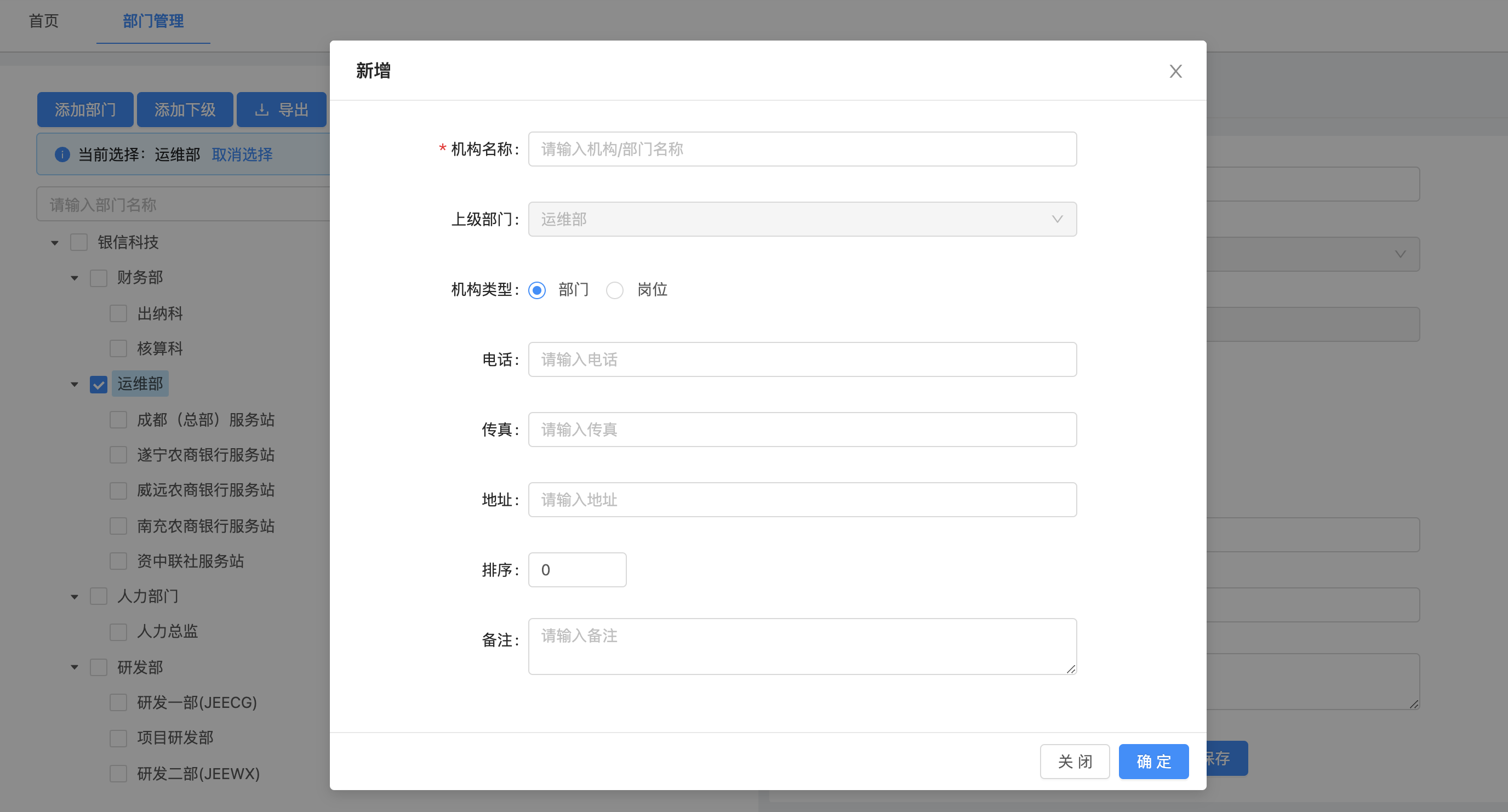The width and height of the screenshot is (1508, 812).
Task: Check the 研发一部(JEECG) checkbox
Action: pyautogui.click(x=118, y=702)
